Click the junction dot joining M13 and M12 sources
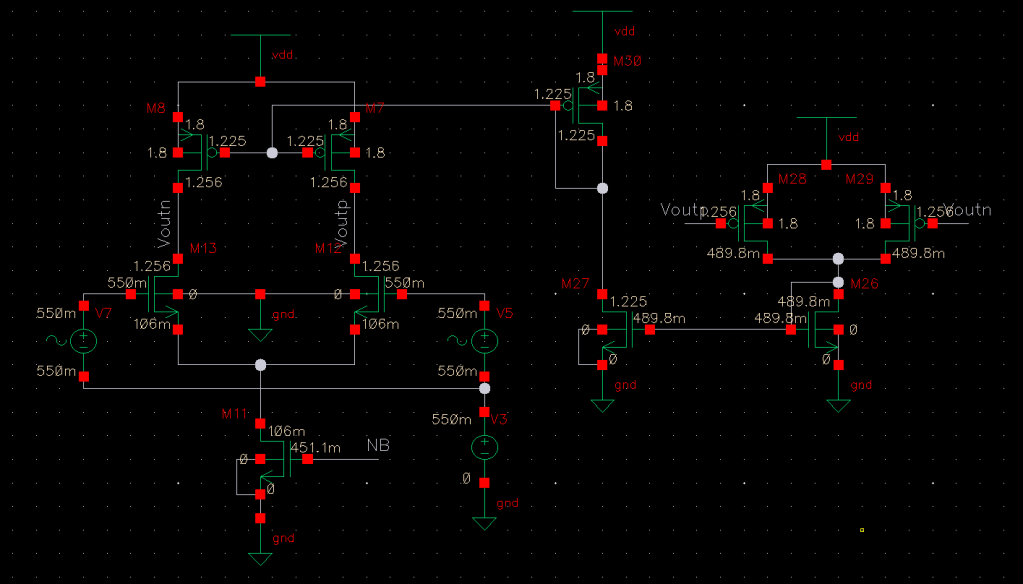The height and width of the screenshot is (584, 1023). click(x=260, y=365)
